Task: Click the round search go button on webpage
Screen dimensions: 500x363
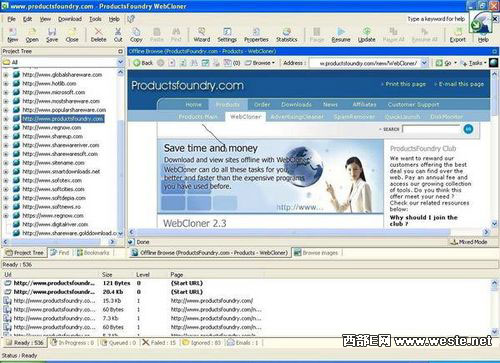Action: tap(468, 129)
